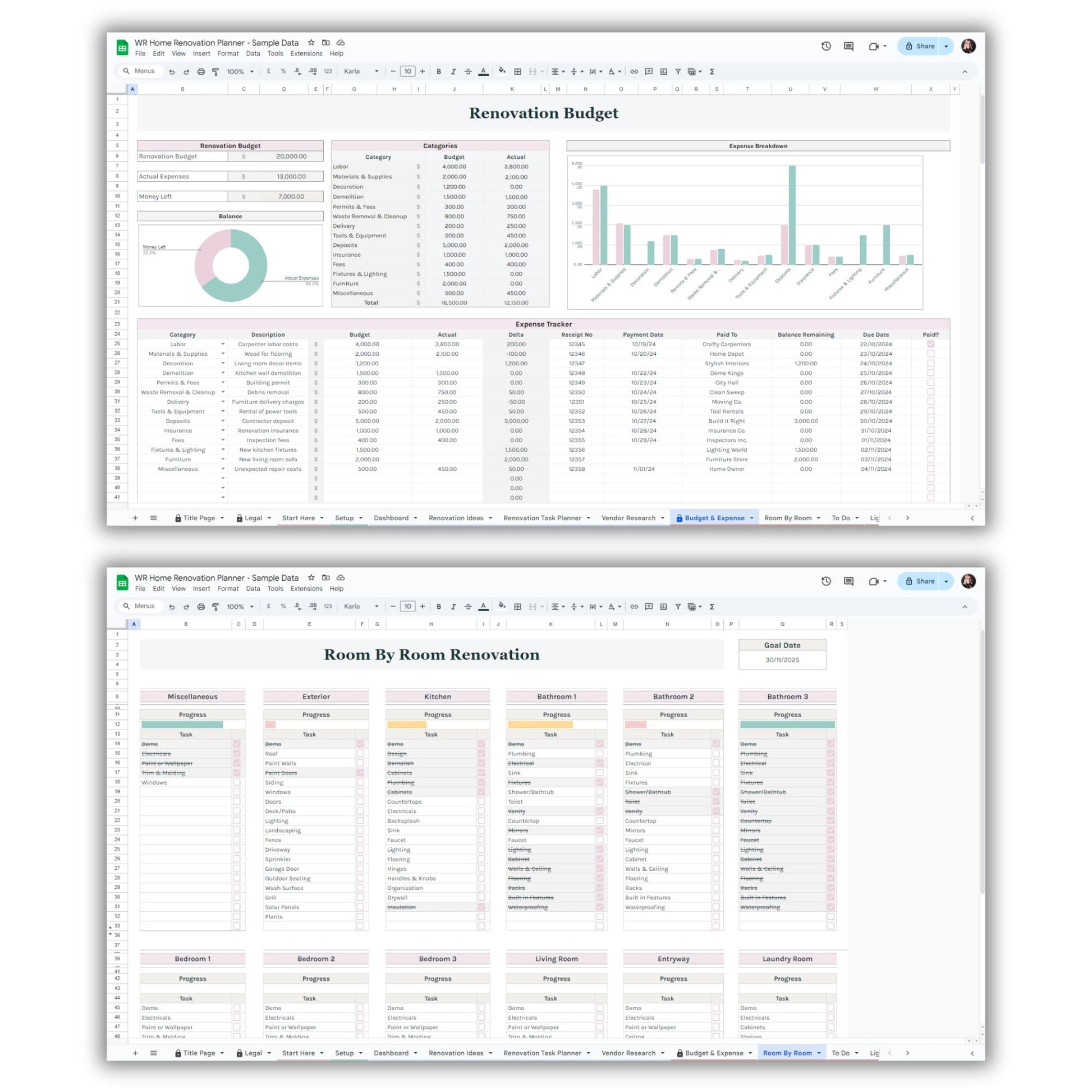1092x1092 pixels.
Task: Click the insert link icon in the Renovation Budget window
Action: 634,72
